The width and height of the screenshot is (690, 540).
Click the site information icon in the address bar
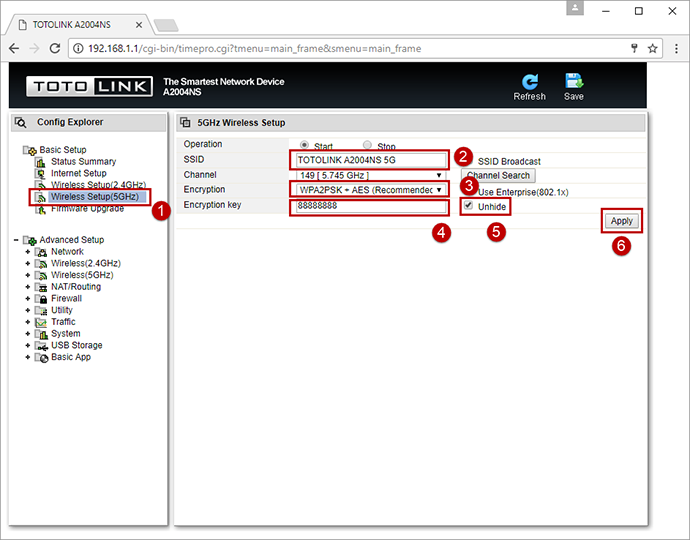pyautogui.click(x=78, y=48)
